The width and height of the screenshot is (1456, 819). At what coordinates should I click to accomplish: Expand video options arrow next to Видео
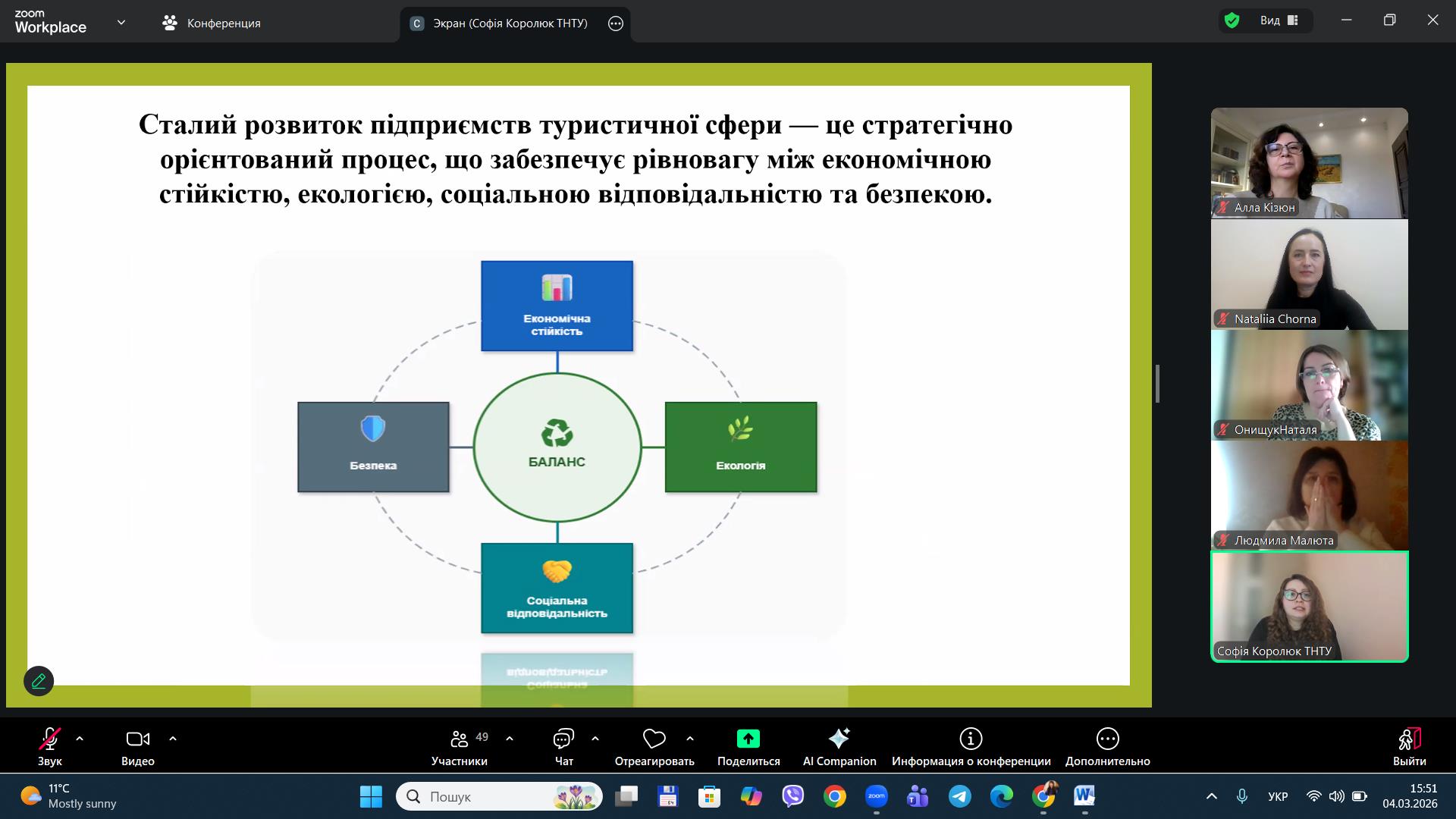[x=173, y=738]
